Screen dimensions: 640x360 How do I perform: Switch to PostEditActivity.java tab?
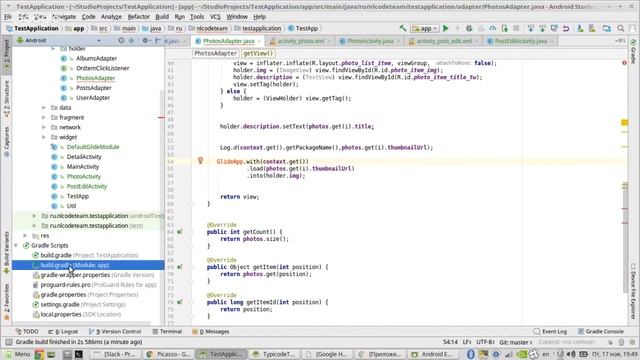click(x=520, y=41)
